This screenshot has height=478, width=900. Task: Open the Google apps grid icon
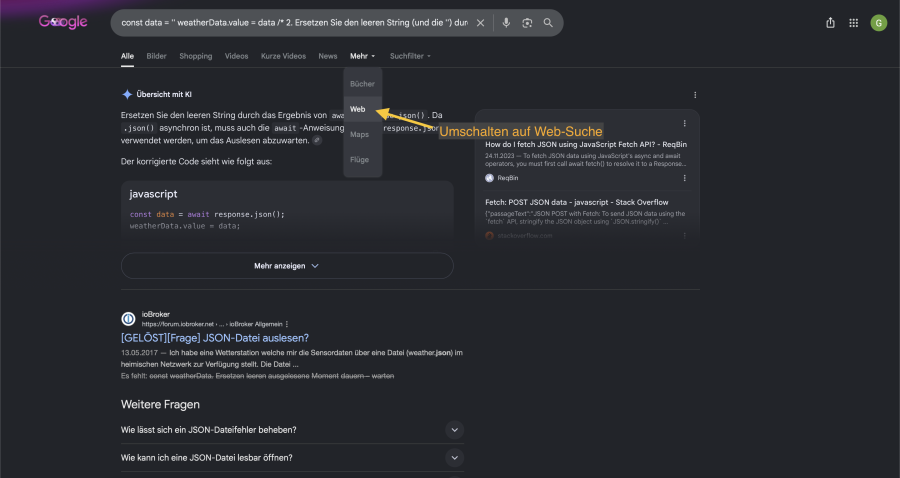854,23
